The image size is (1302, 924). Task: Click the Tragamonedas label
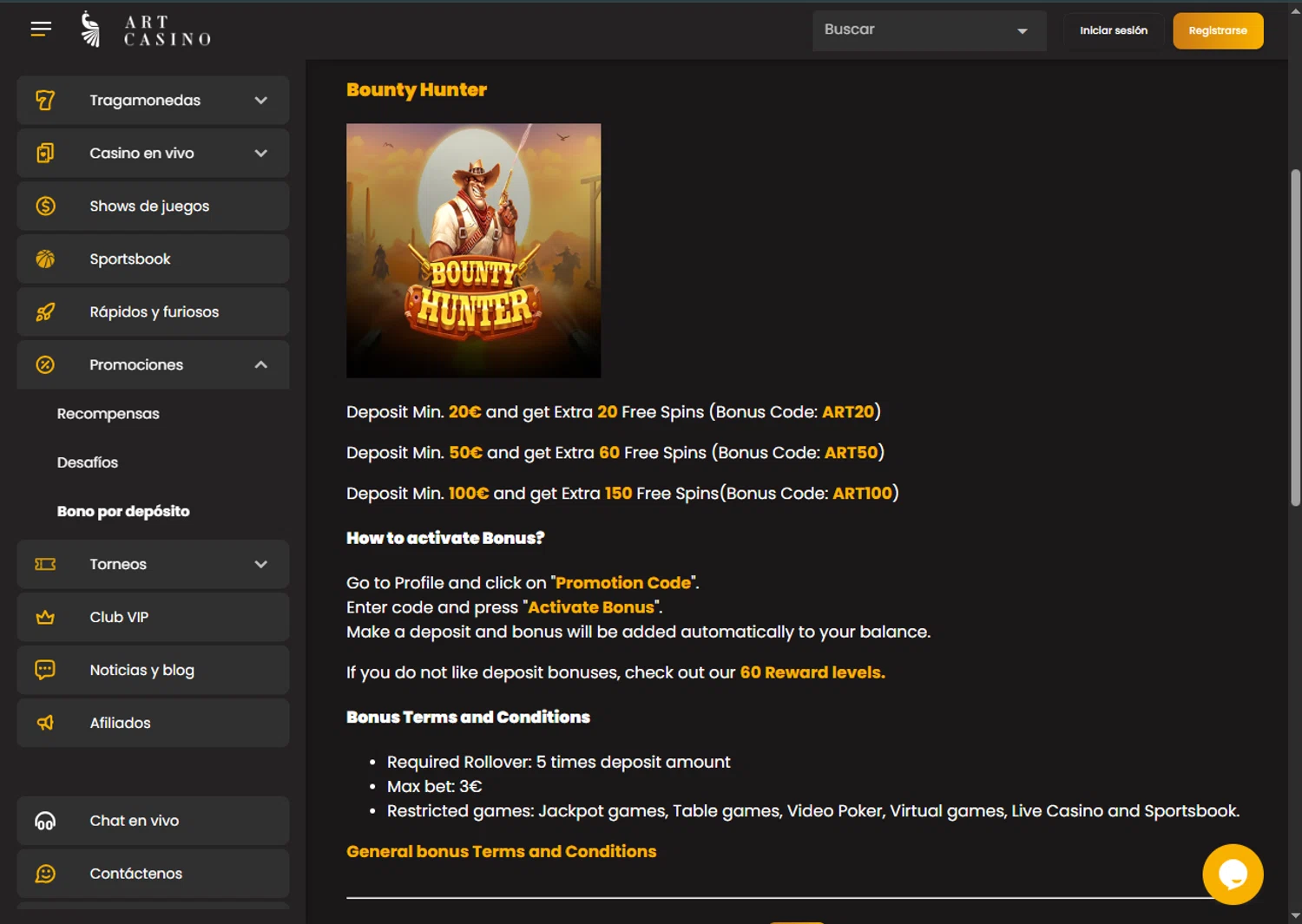pos(145,101)
